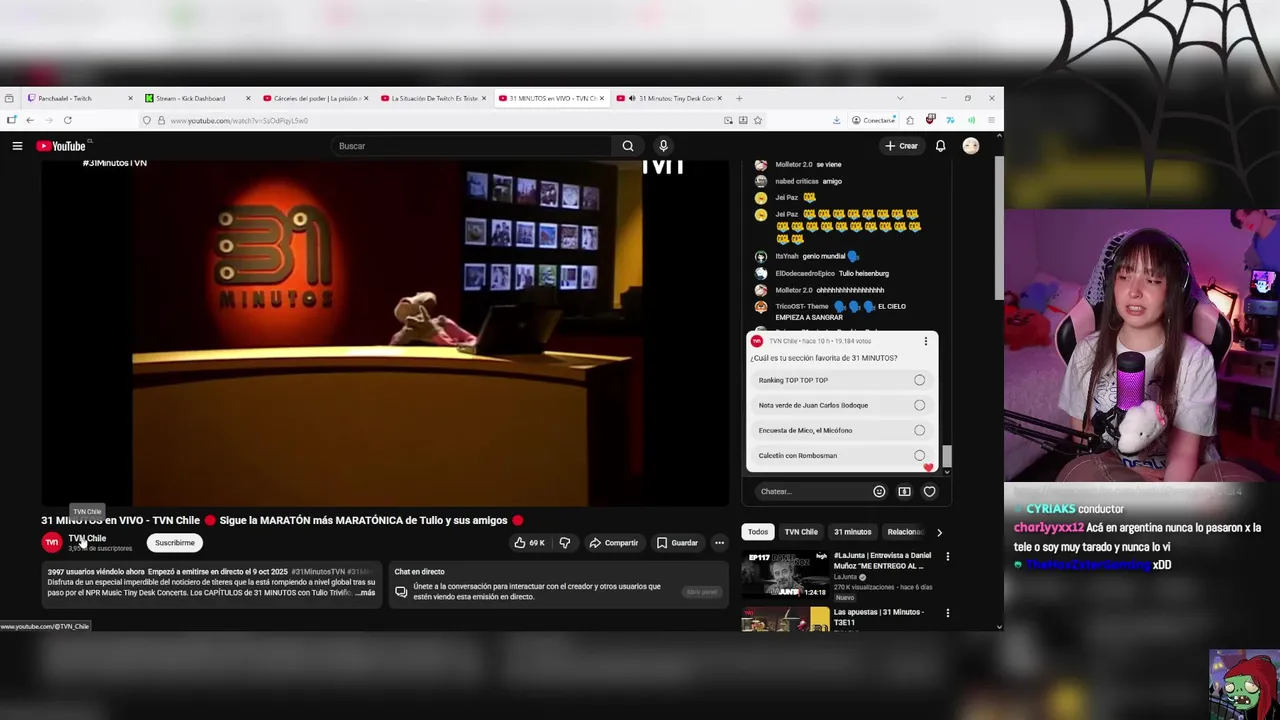Select the TVN Chile filter chip
Image resolution: width=1280 pixels, height=720 pixels.
801,532
